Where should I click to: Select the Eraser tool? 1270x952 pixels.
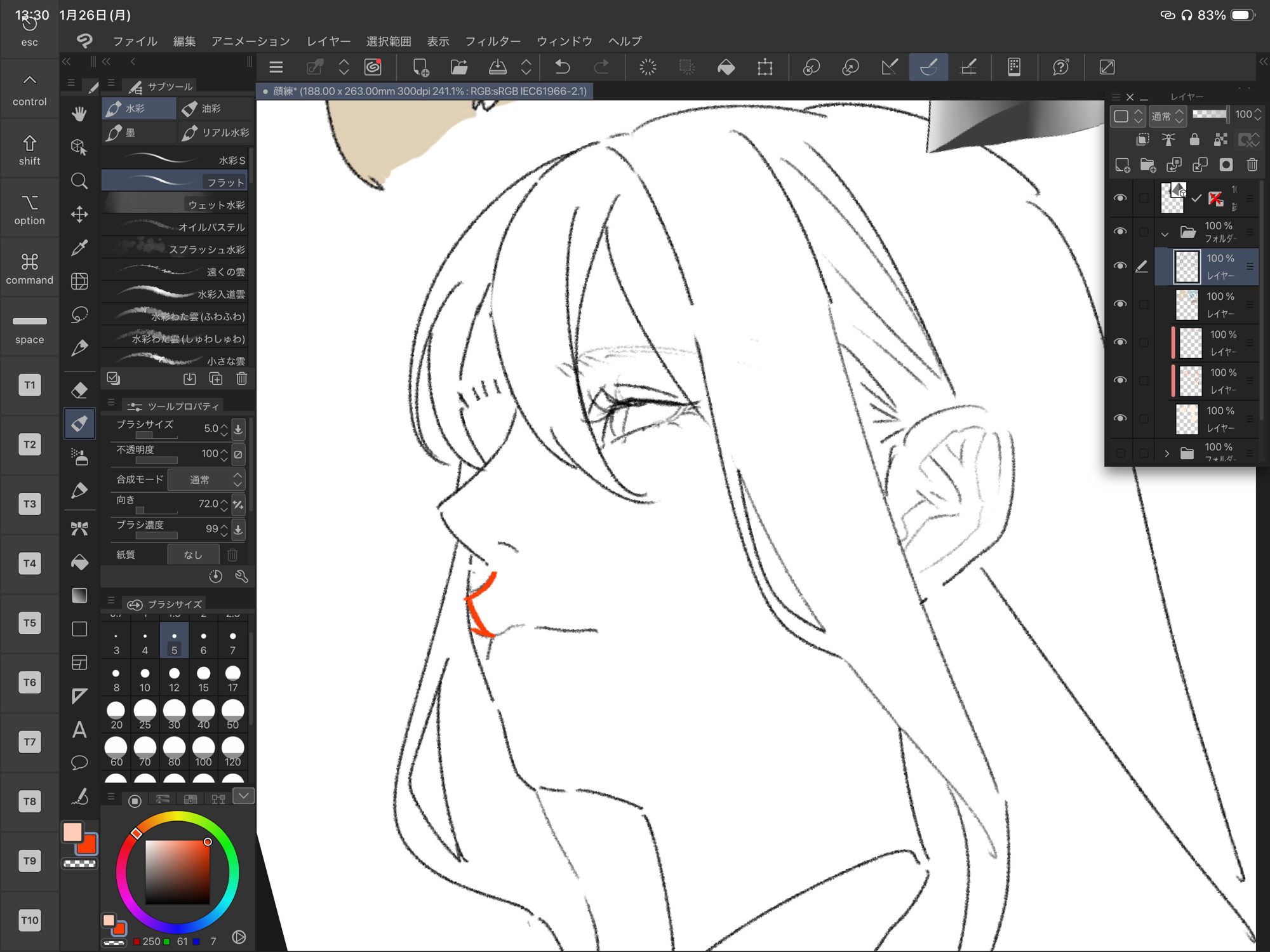[x=79, y=390]
